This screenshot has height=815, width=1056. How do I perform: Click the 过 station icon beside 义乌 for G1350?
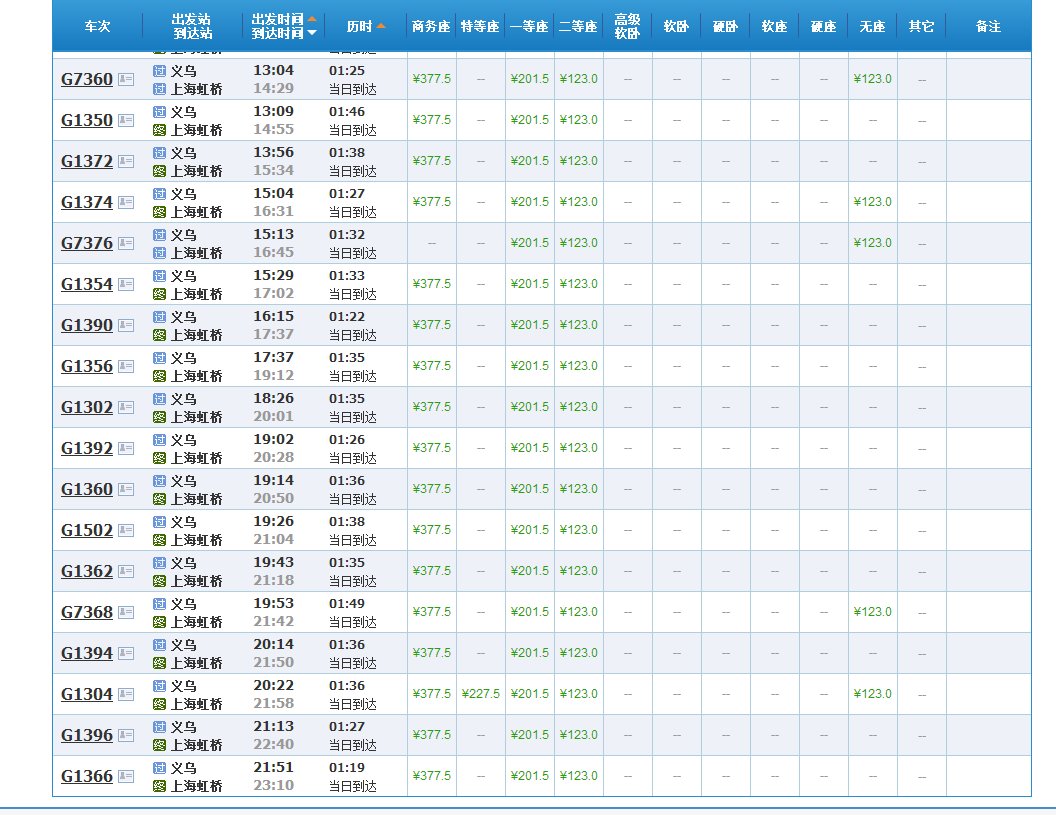pos(158,112)
